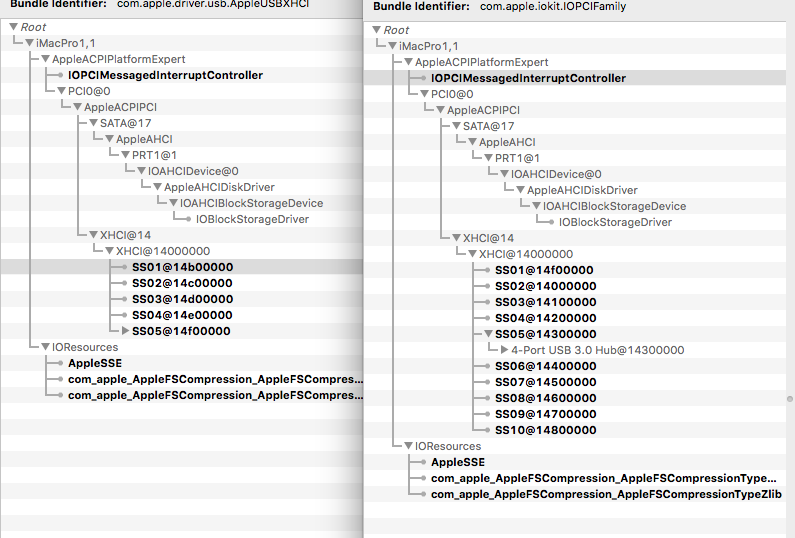This screenshot has width=795, height=538.
Task: Select SS01@14f00000 in right window
Action: pyautogui.click(x=544, y=270)
